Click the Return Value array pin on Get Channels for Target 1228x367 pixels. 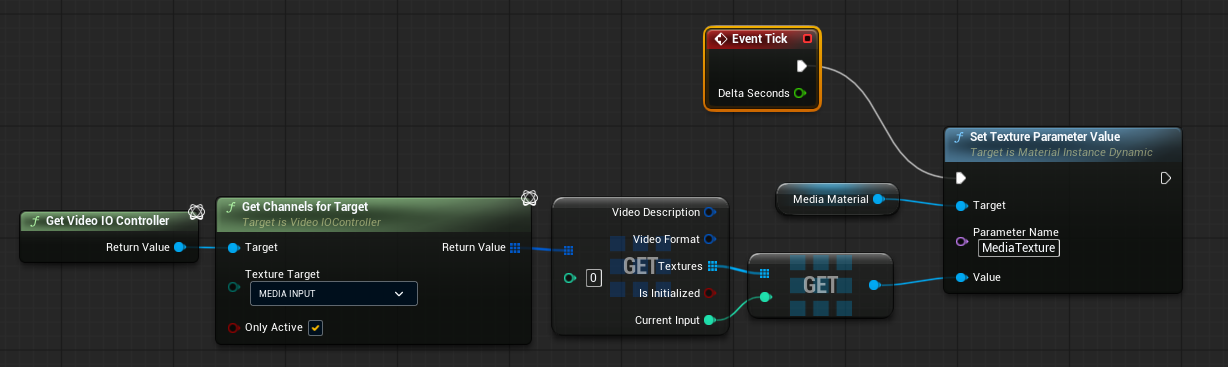(x=515, y=247)
